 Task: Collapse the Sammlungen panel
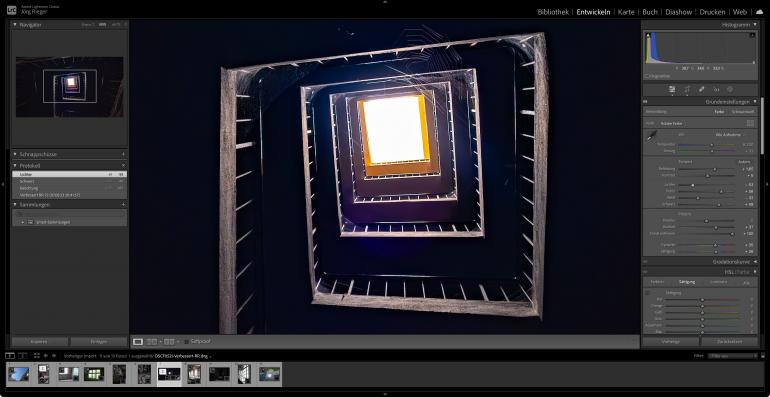tap(15, 204)
